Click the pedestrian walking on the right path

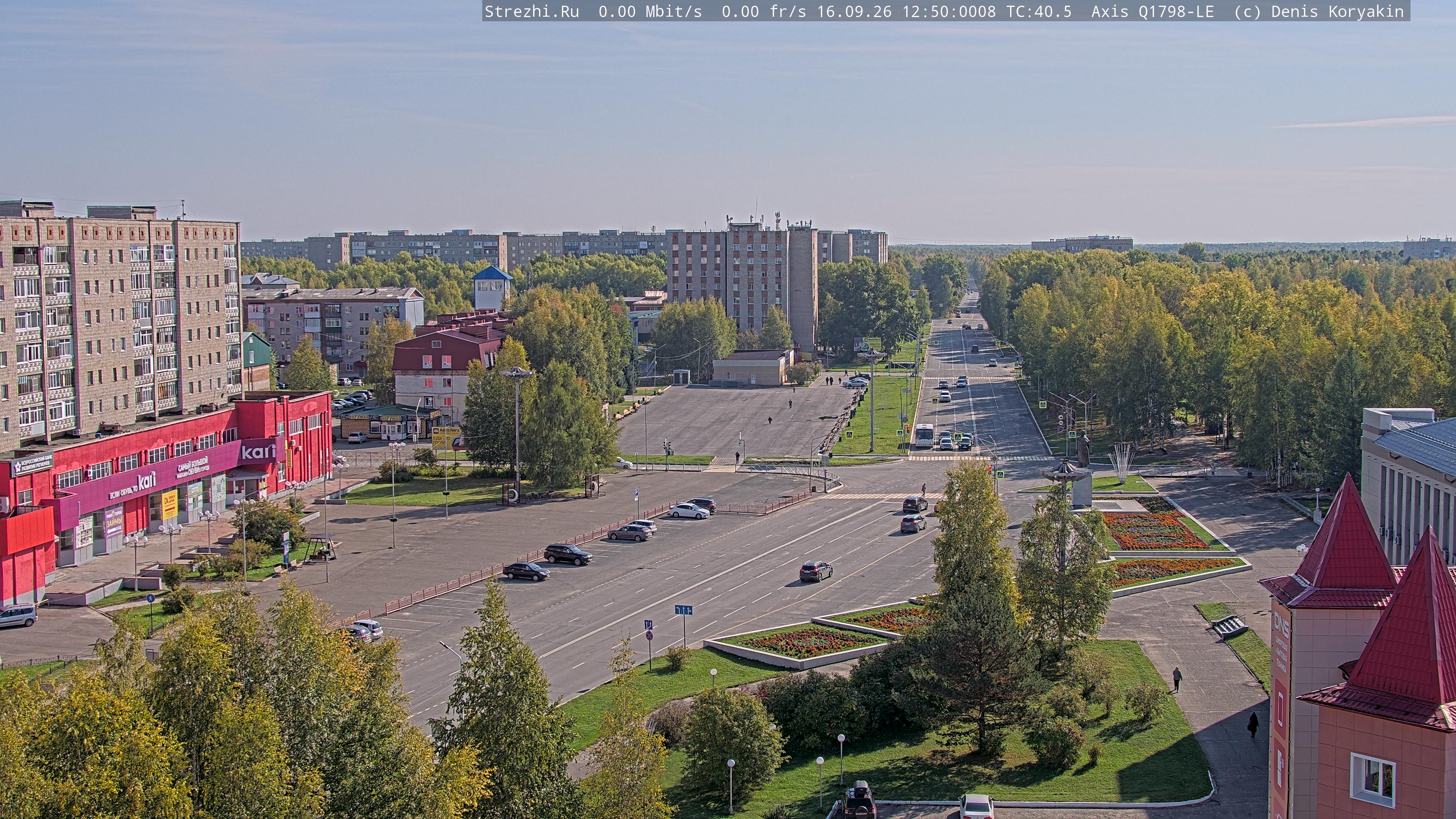1177,679
